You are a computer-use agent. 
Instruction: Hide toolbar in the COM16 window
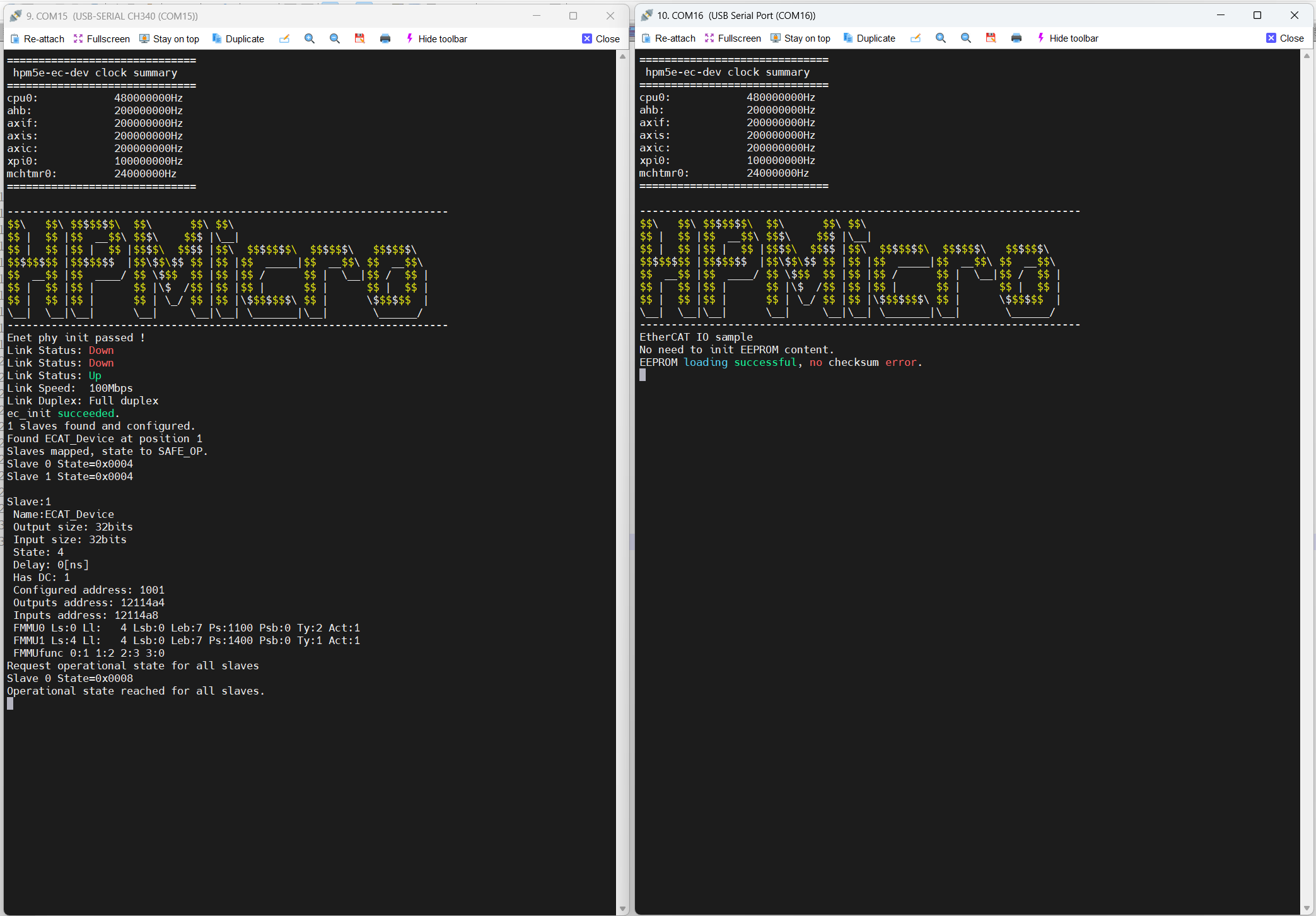click(x=1067, y=38)
